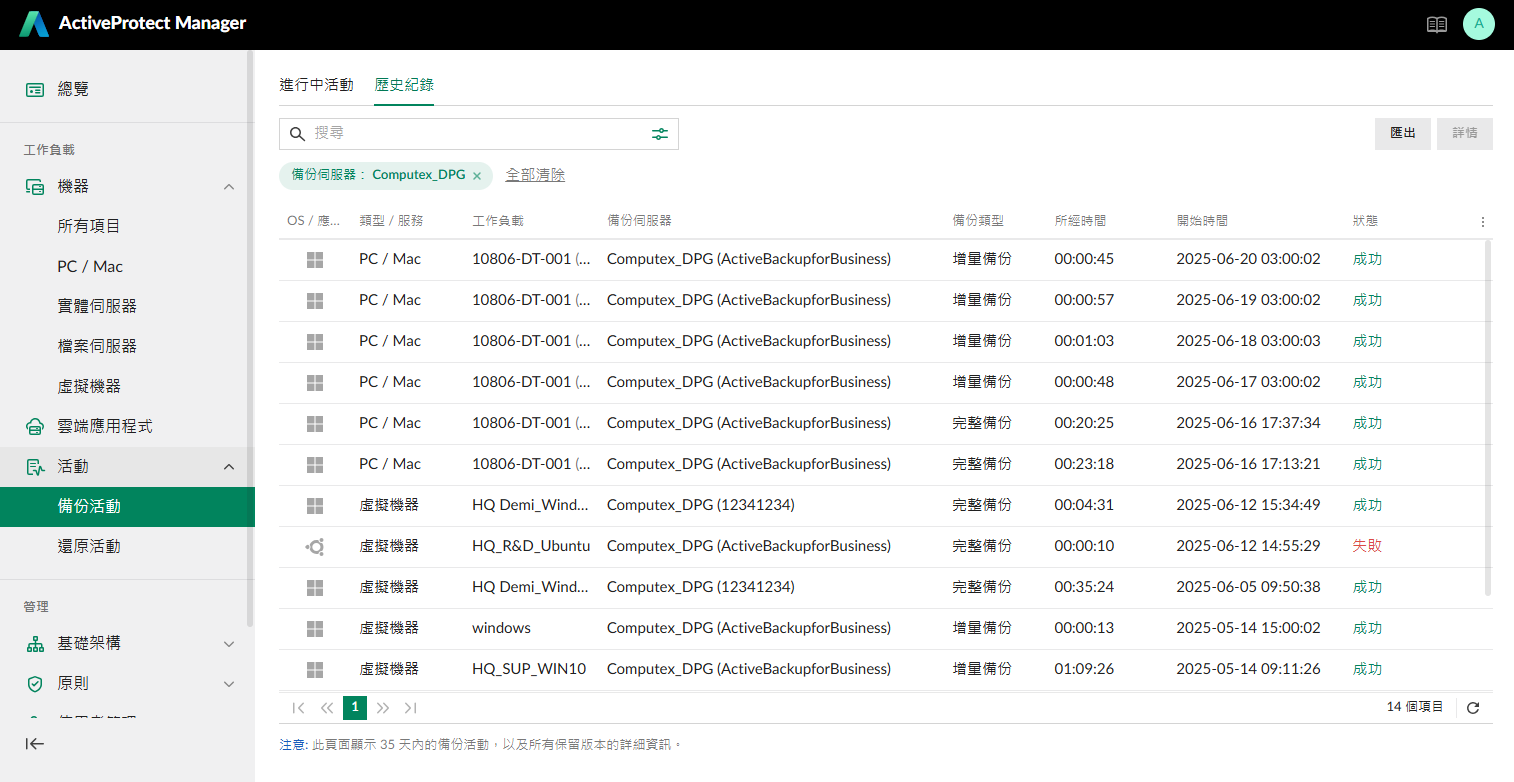
Task: Open the help documentation book icon
Action: pos(1436,24)
